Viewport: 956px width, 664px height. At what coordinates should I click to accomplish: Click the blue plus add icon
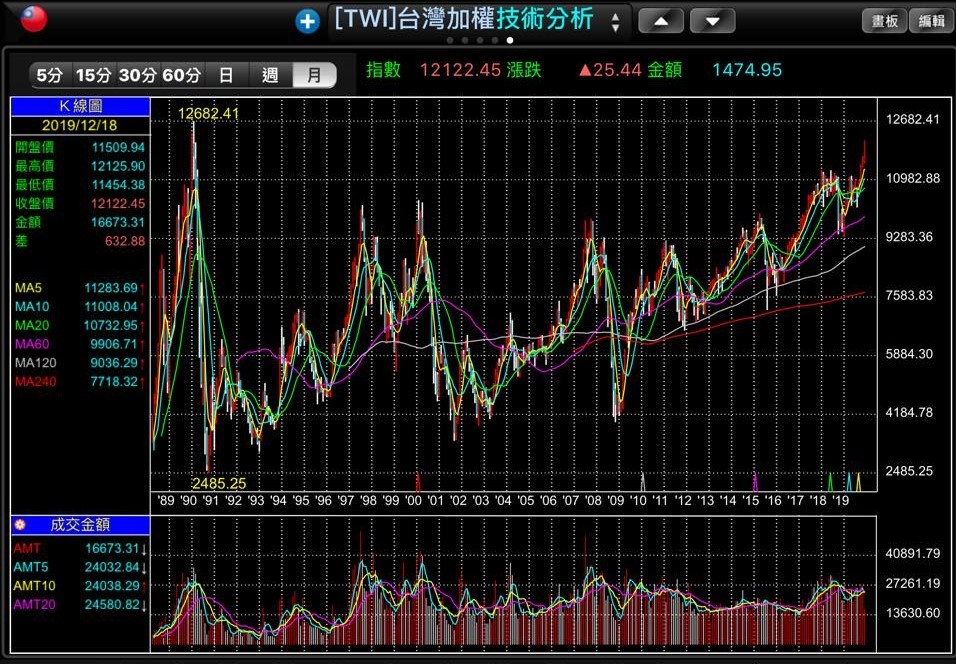click(x=307, y=20)
